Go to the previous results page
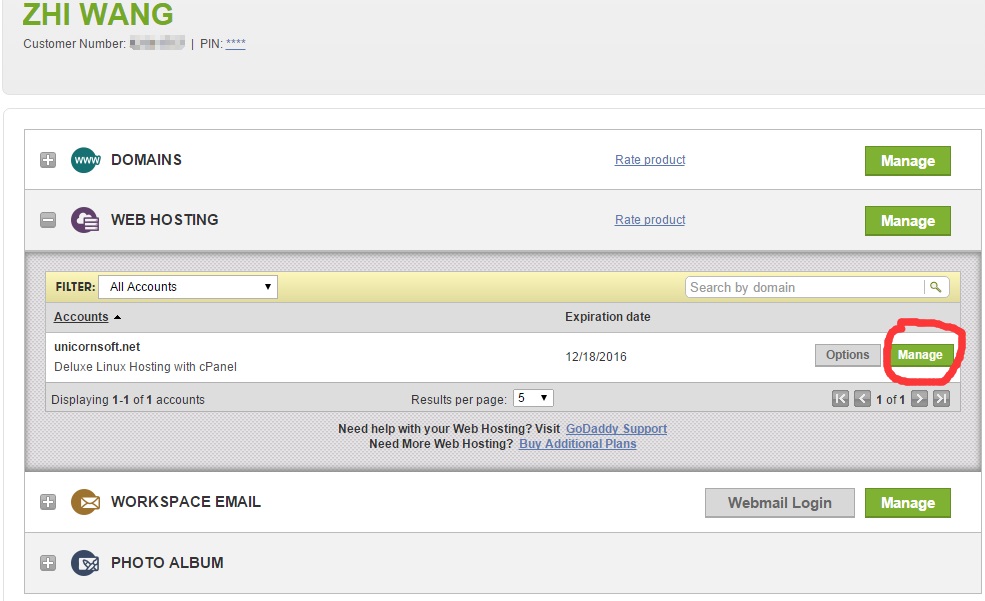The width and height of the screenshot is (985, 601). (863, 399)
